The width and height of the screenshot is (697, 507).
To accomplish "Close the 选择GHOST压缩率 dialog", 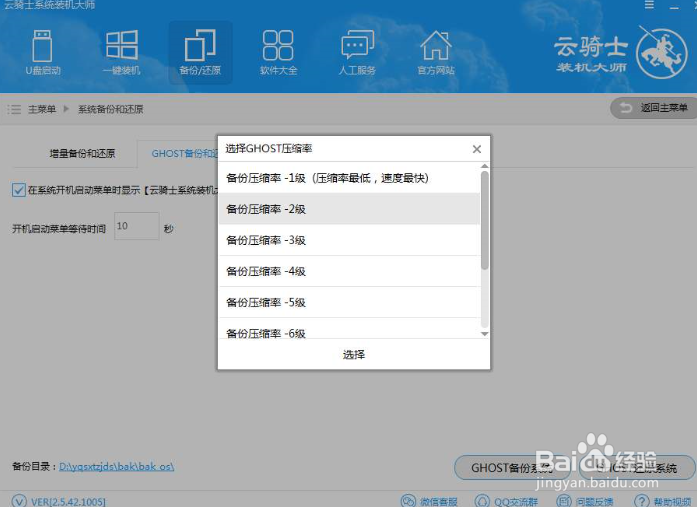I will pyautogui.click(x=477, y=149).
